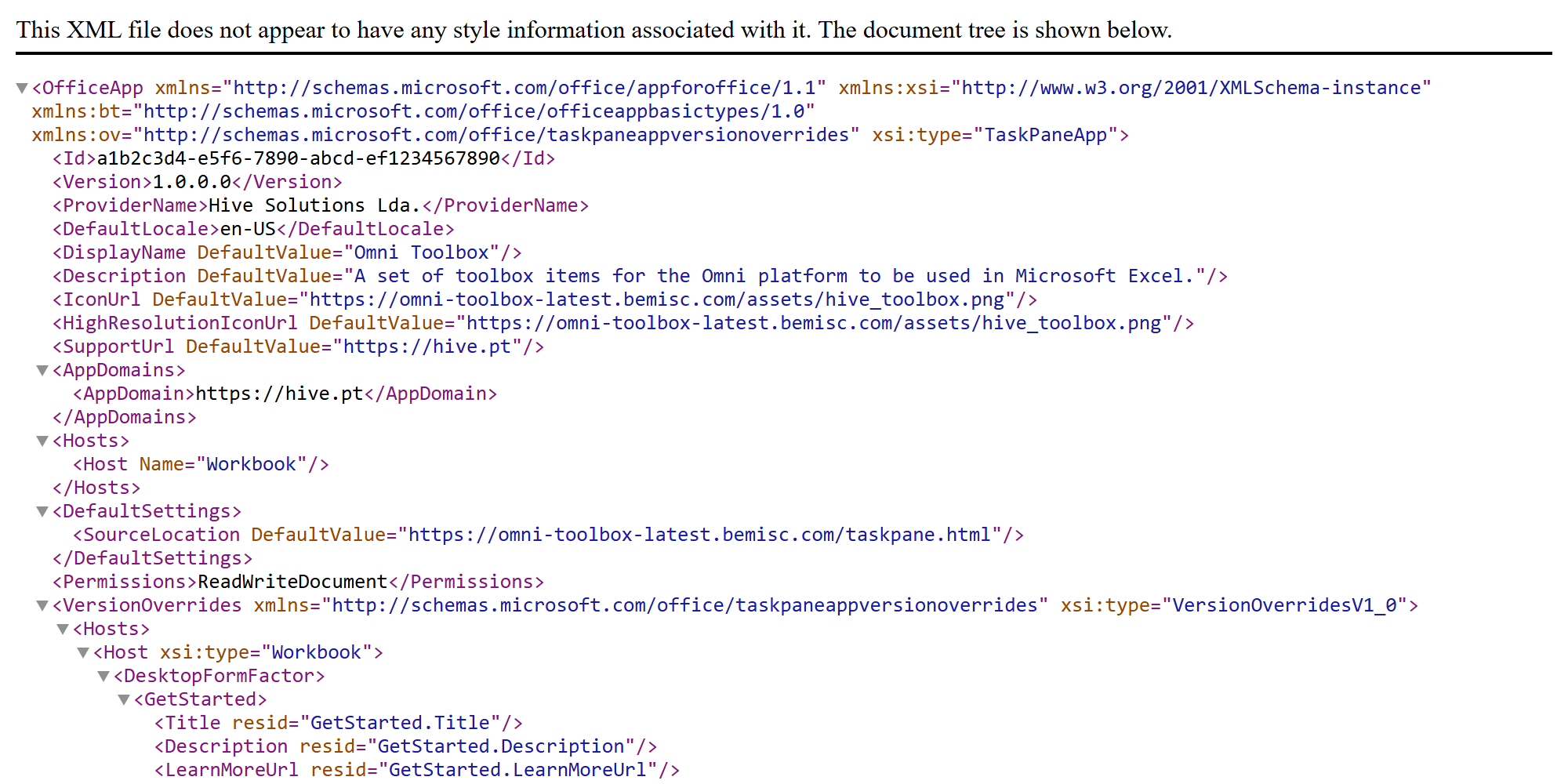The width and height of the screenshot is (1568, 784).
Task: Click the Version value 1.0.0.0
Action: 192,182
